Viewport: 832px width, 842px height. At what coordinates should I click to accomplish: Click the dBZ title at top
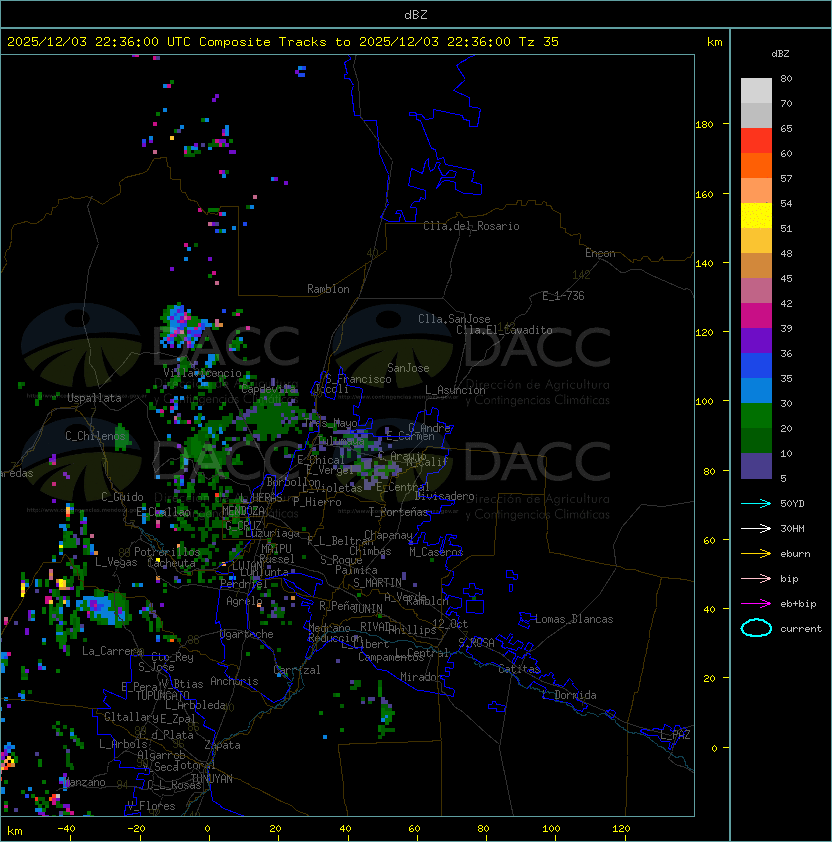[x=416, y=14]
